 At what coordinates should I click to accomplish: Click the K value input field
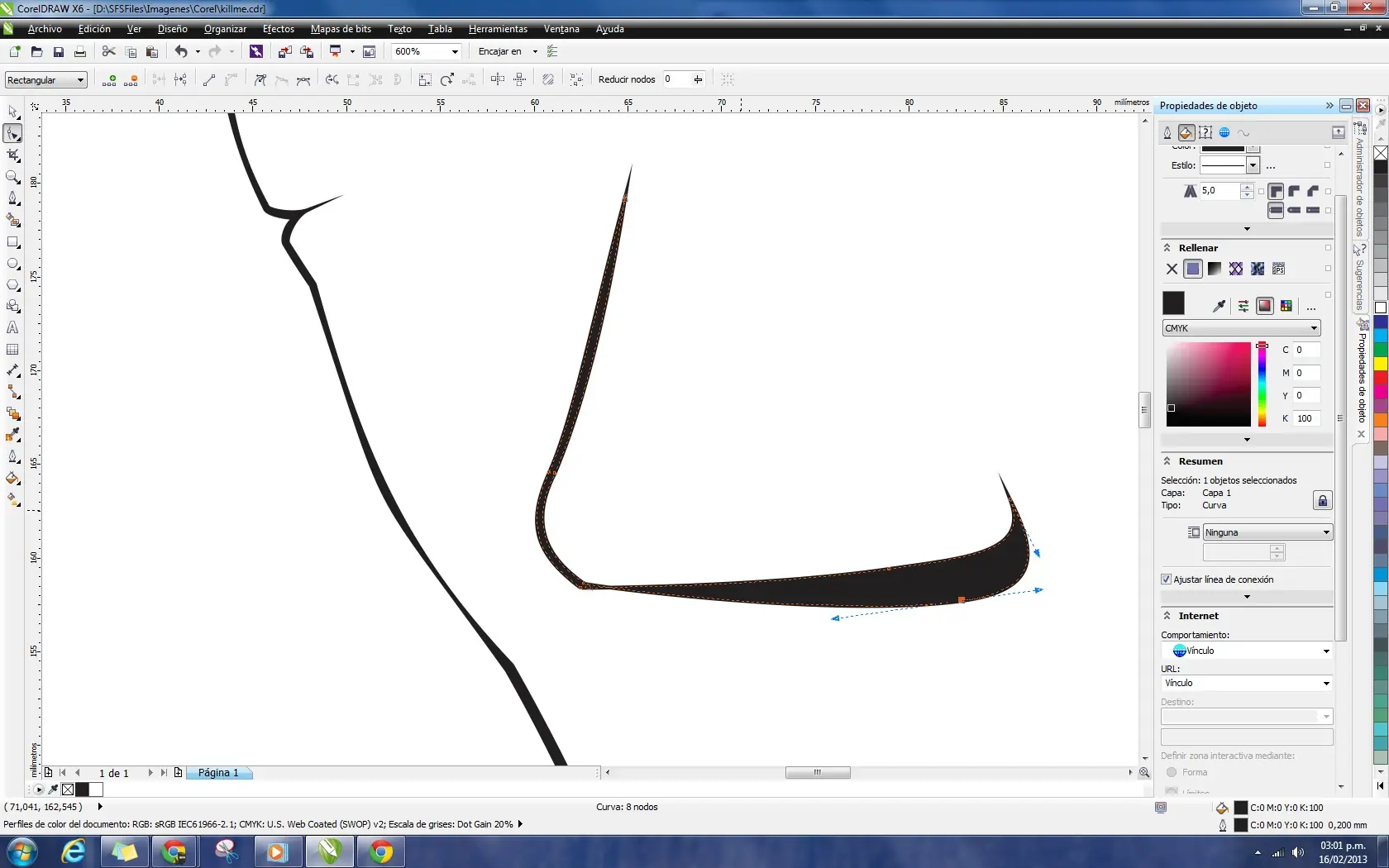point(1307,418)
